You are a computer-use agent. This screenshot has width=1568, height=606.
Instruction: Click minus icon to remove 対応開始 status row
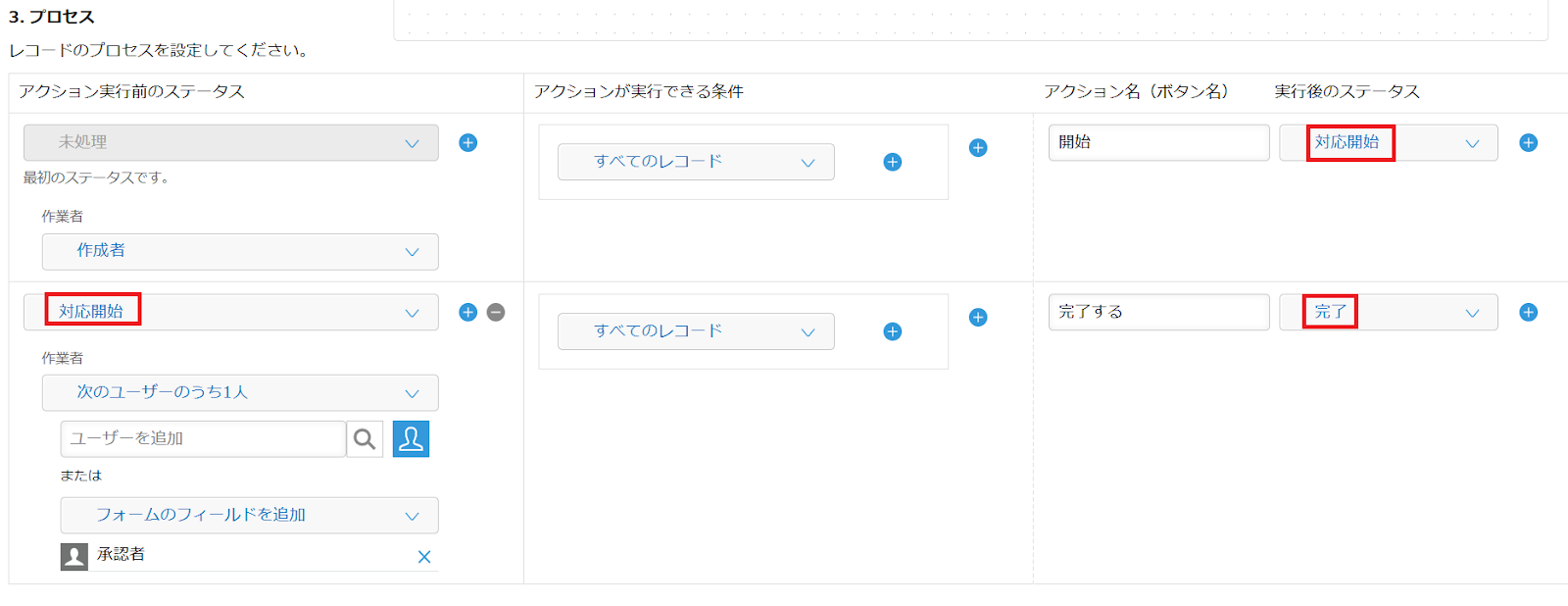pyautogui.click(x=496, y=313)
